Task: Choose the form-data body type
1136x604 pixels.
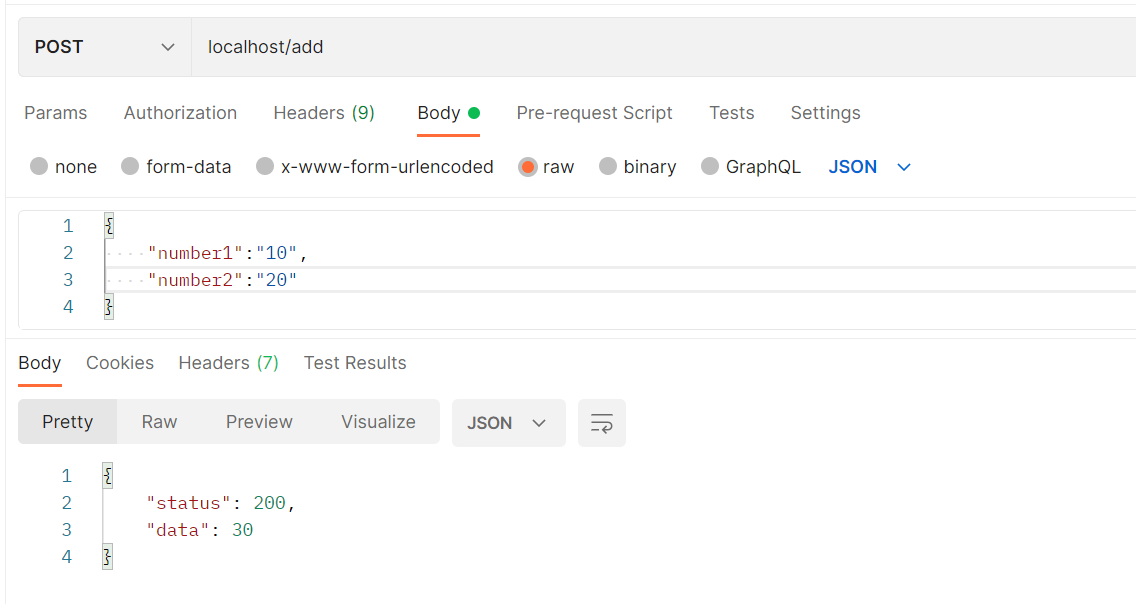Action: click(x=176, y=167)
